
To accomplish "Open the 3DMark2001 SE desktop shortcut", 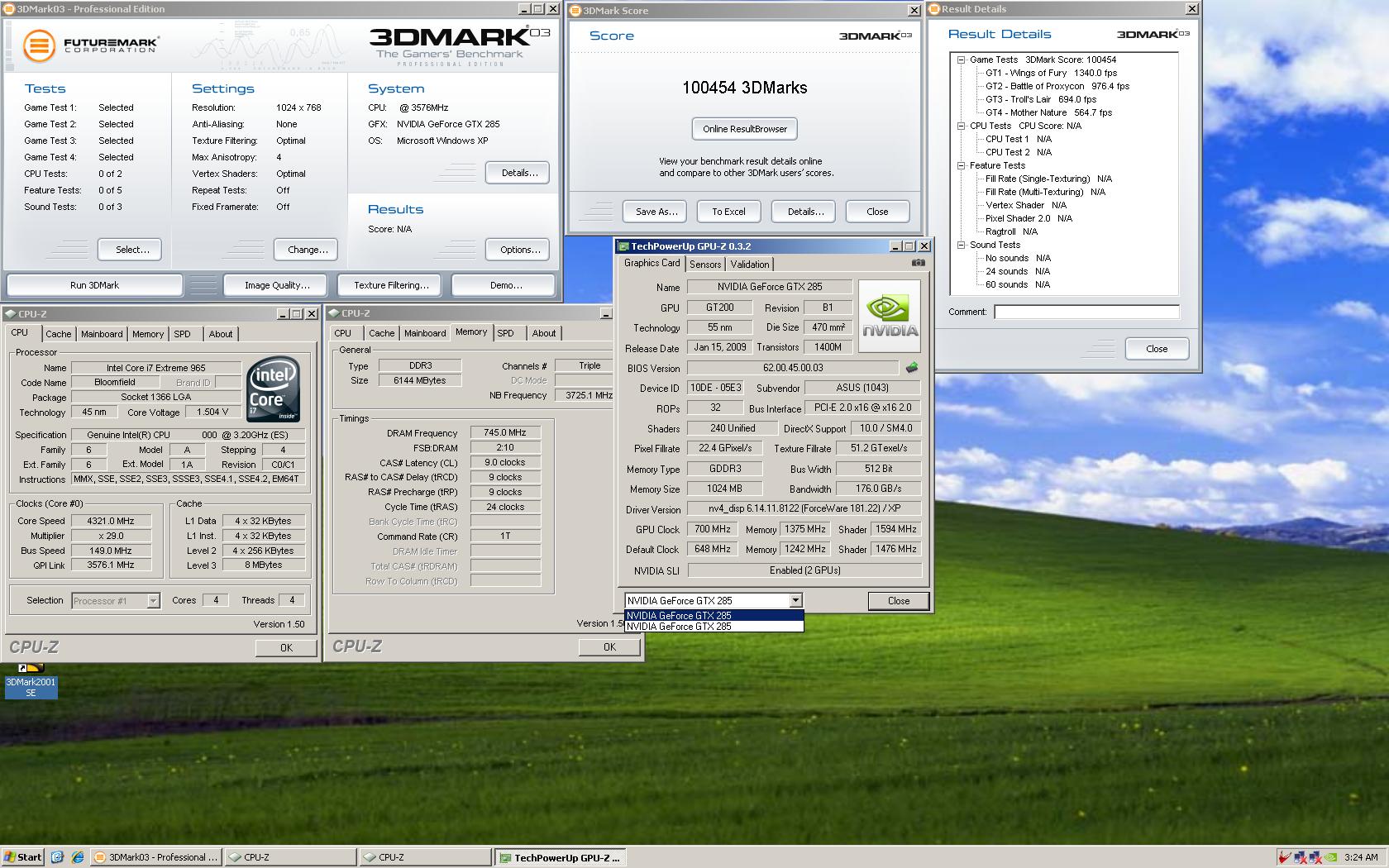I will (31, 680).
